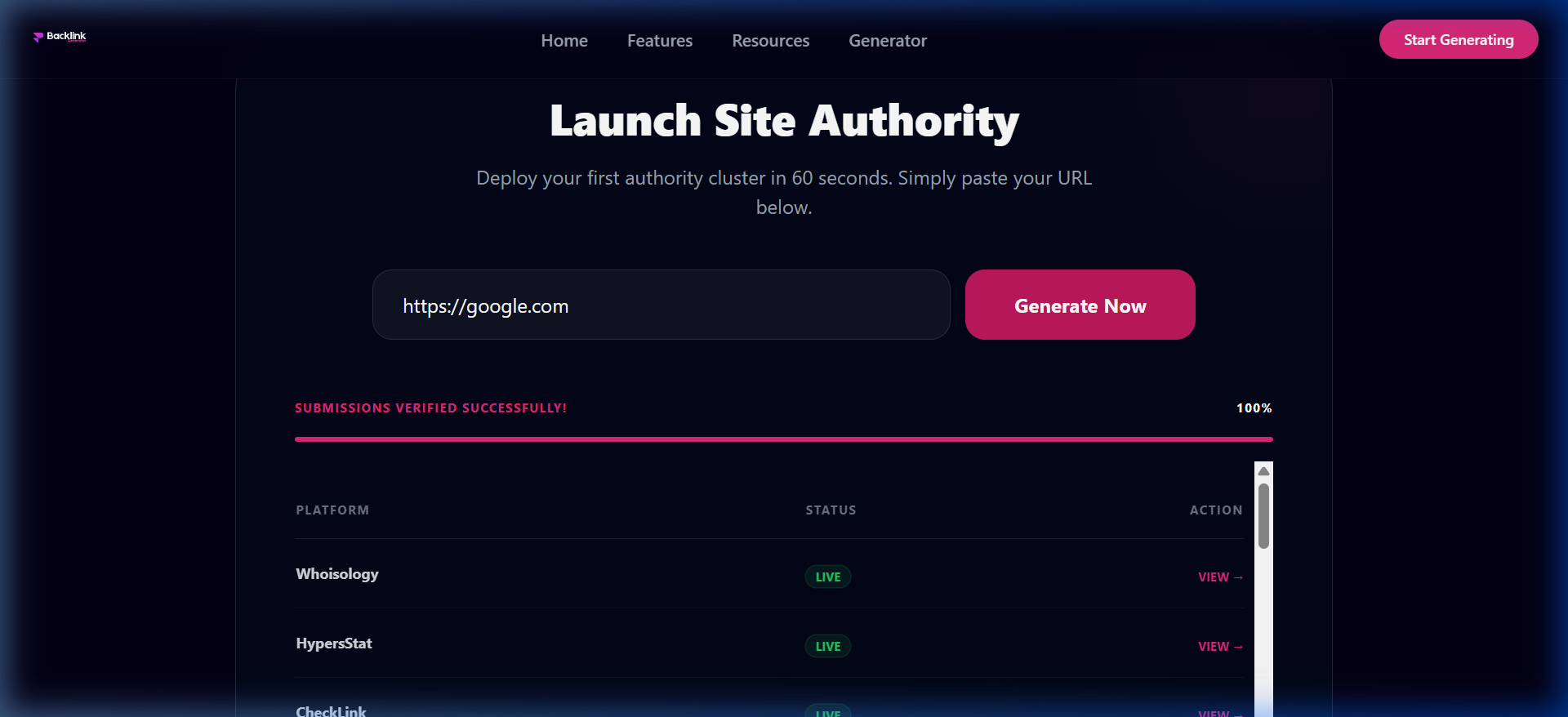Select the HypersStat platform name
This screenshot has width=1568, height=717.
334,644
